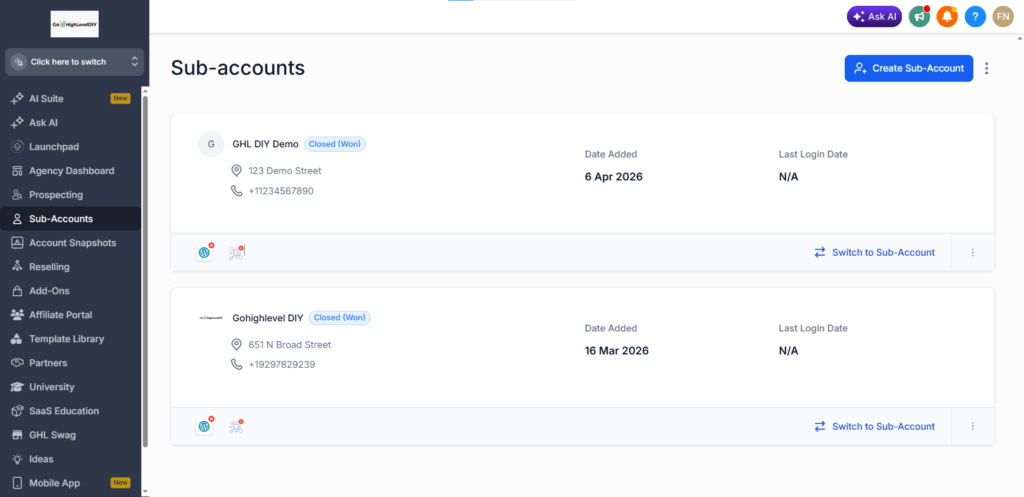
Task: Click the Ask AI sidebar sparkle icon
Action: point(18,123)
